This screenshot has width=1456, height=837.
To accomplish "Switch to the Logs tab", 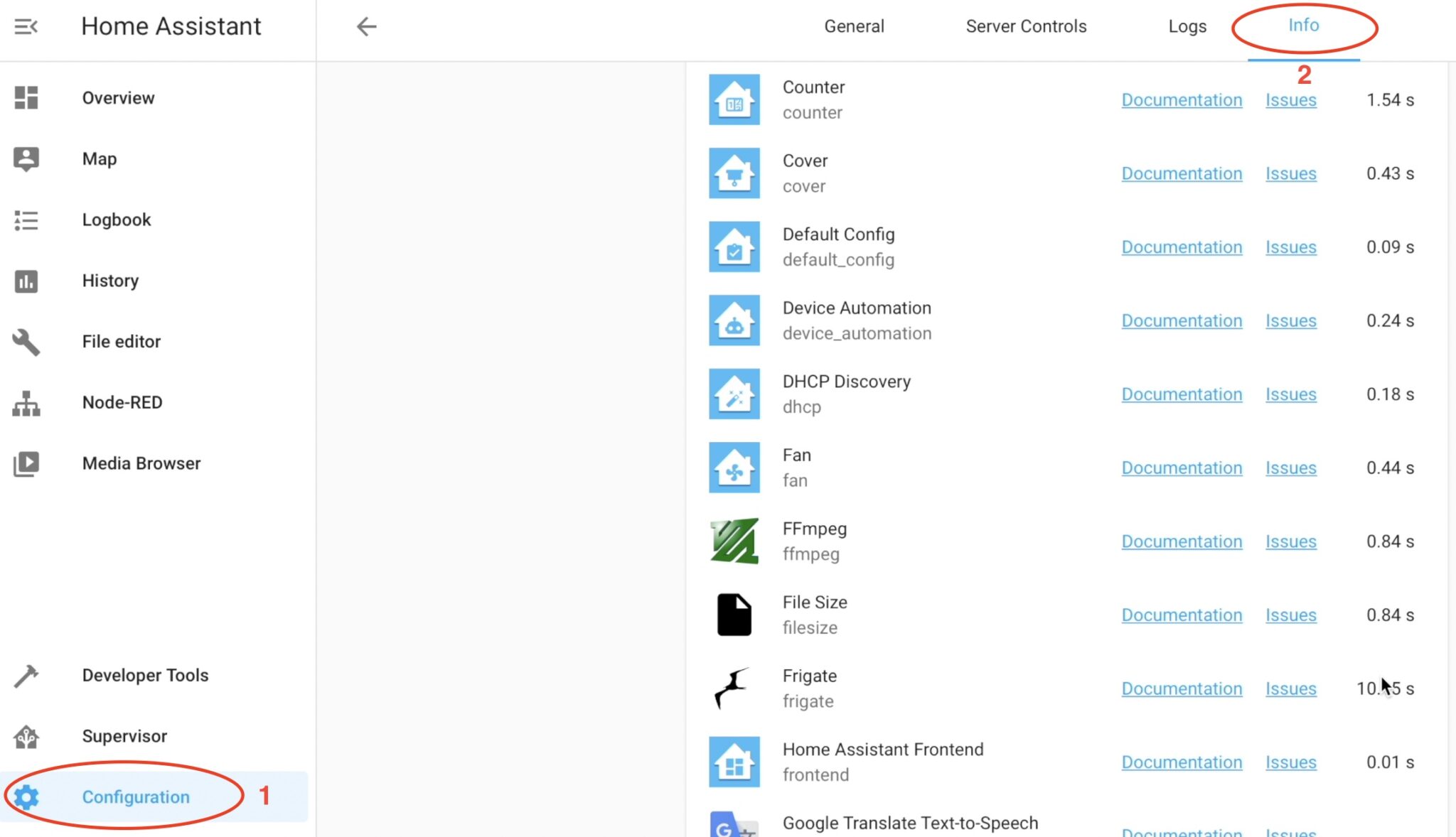I will [x=1187, y=26].
